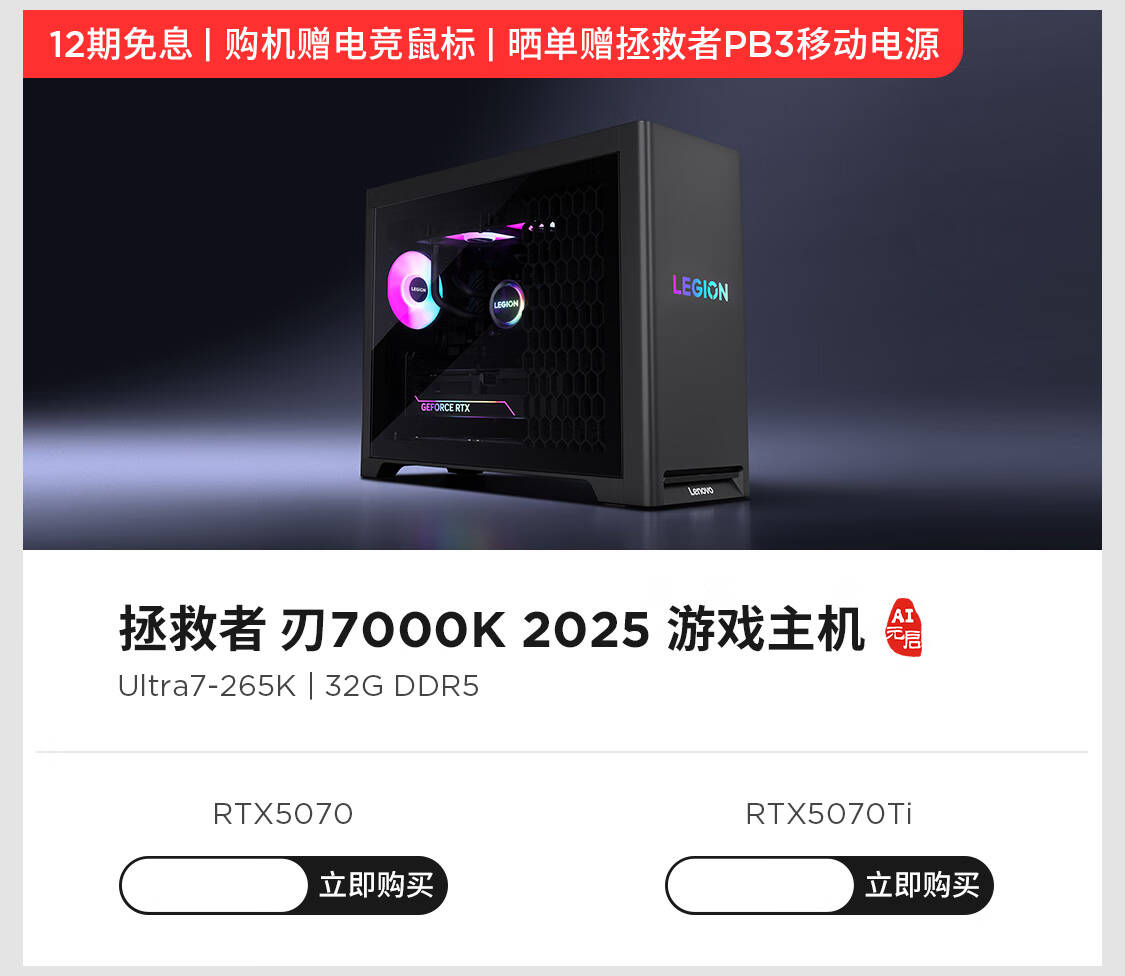Click 晒单赠拯救者PB3移动电源 promotion text

(724, 44)
